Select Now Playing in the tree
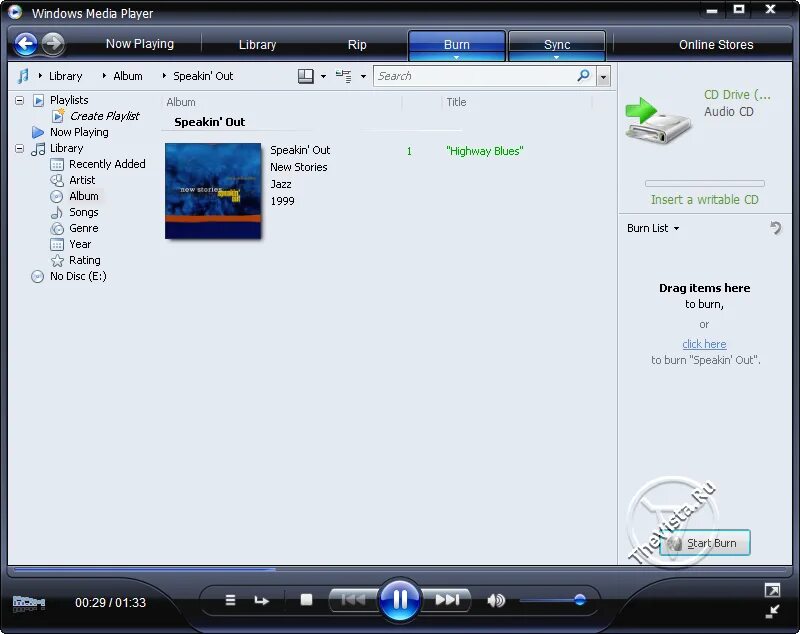This screenshot has height=634, width=800. 79,132
